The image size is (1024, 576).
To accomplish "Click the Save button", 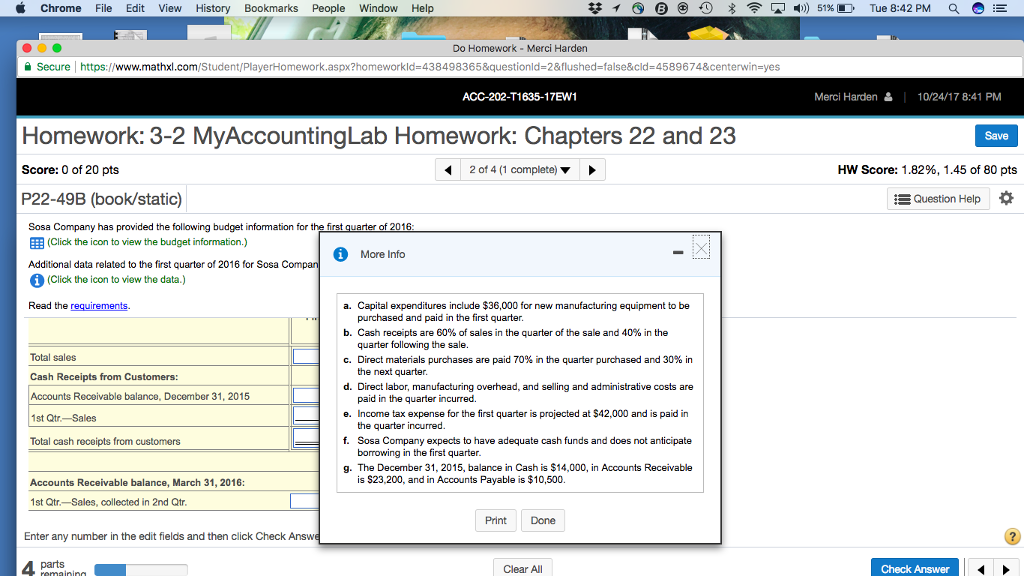I will coord(996,136).
